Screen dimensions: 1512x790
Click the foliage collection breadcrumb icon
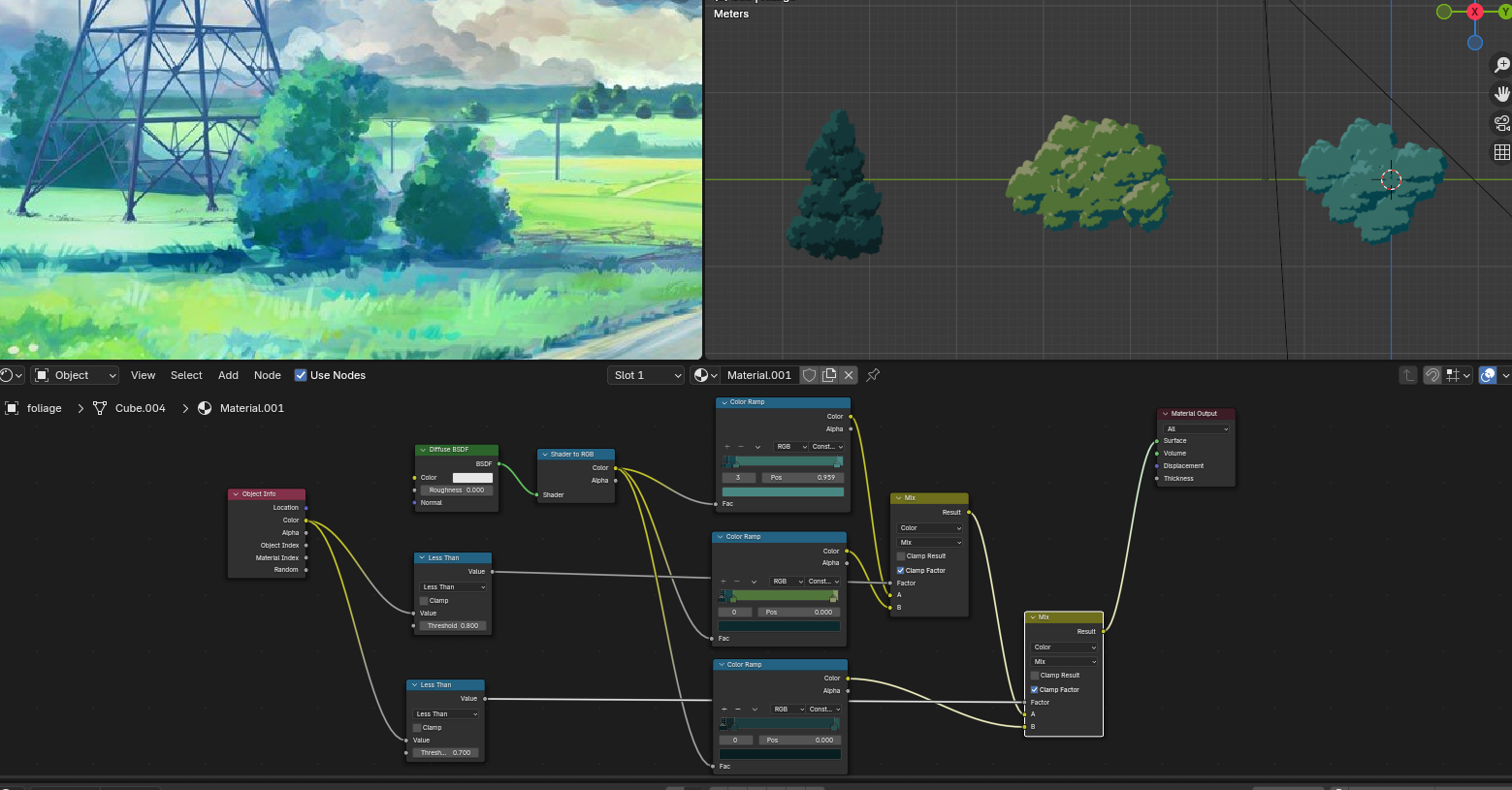tap(12, 408)
